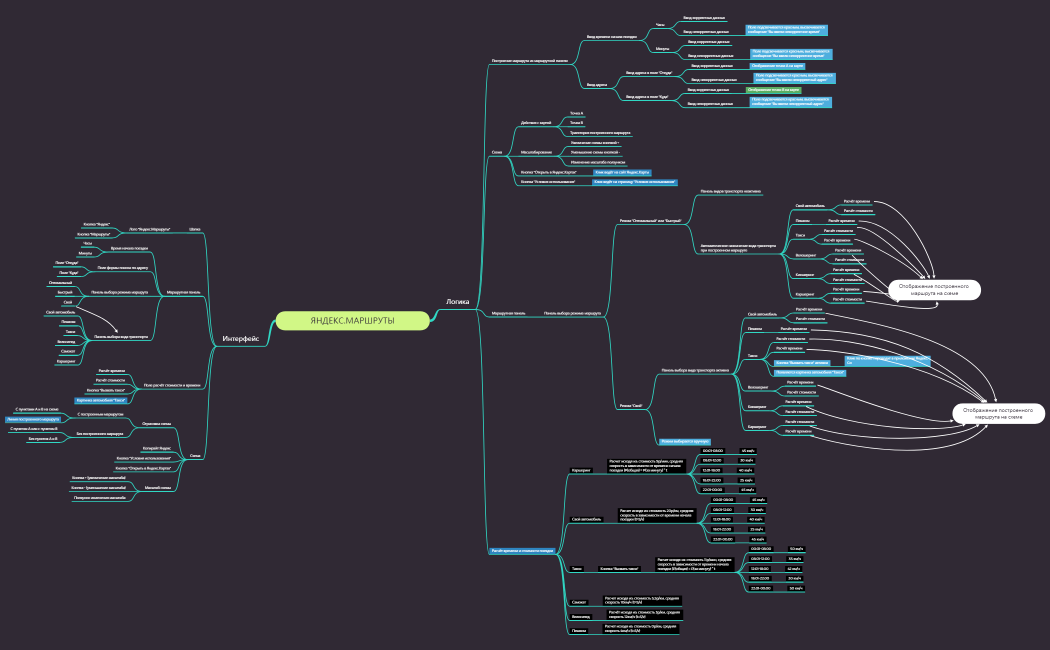Image resolution: width=1050 pixels, height=650 pixels.
Task: Select the central ЯНДЕКС.МАРШРУТЫ node
Action: [x=351, y=320]
